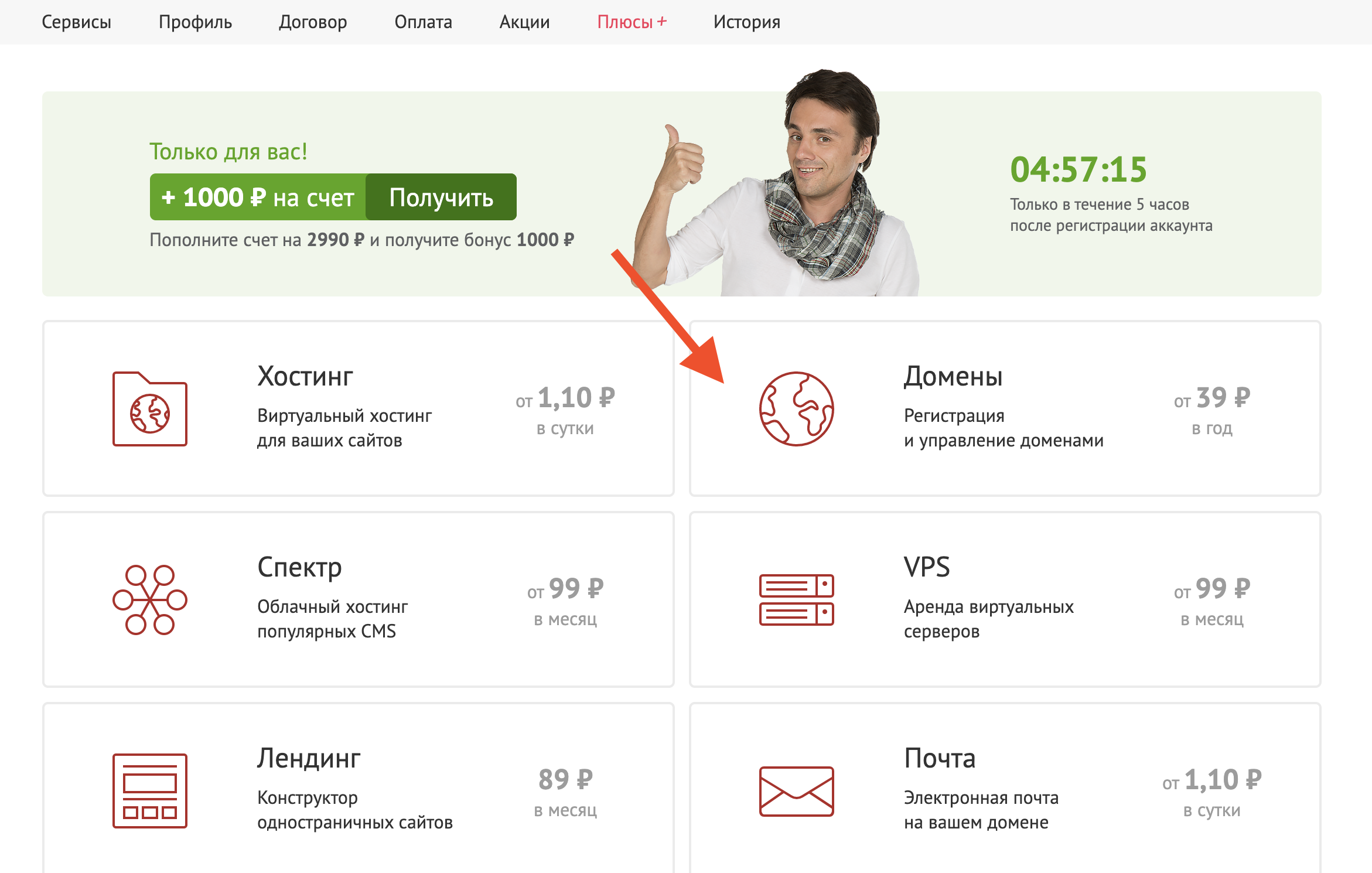
Task: Go to the Профиль tab
Action: 195,22
